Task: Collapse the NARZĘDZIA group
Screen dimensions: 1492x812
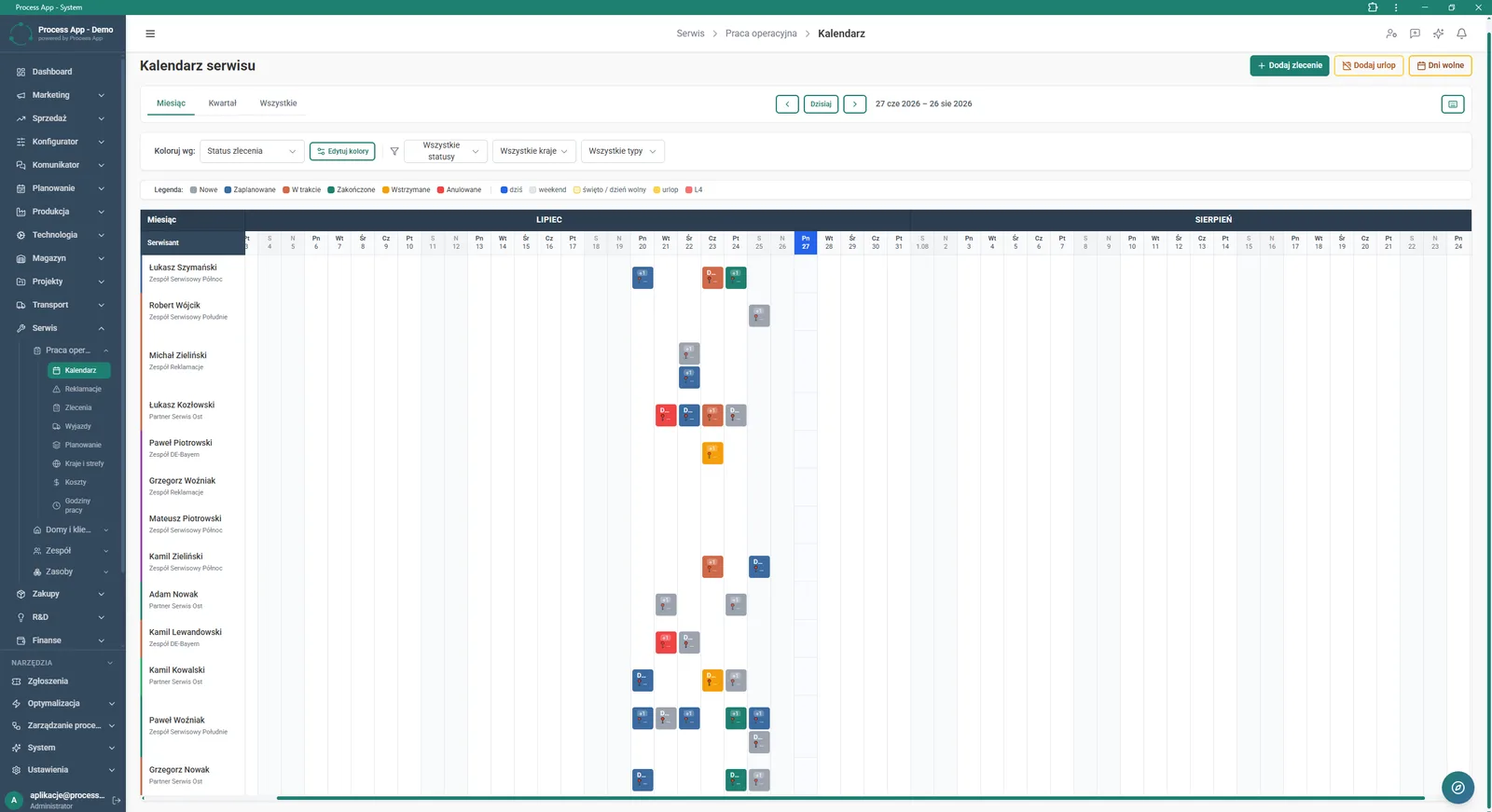Action: pos(62,663)
